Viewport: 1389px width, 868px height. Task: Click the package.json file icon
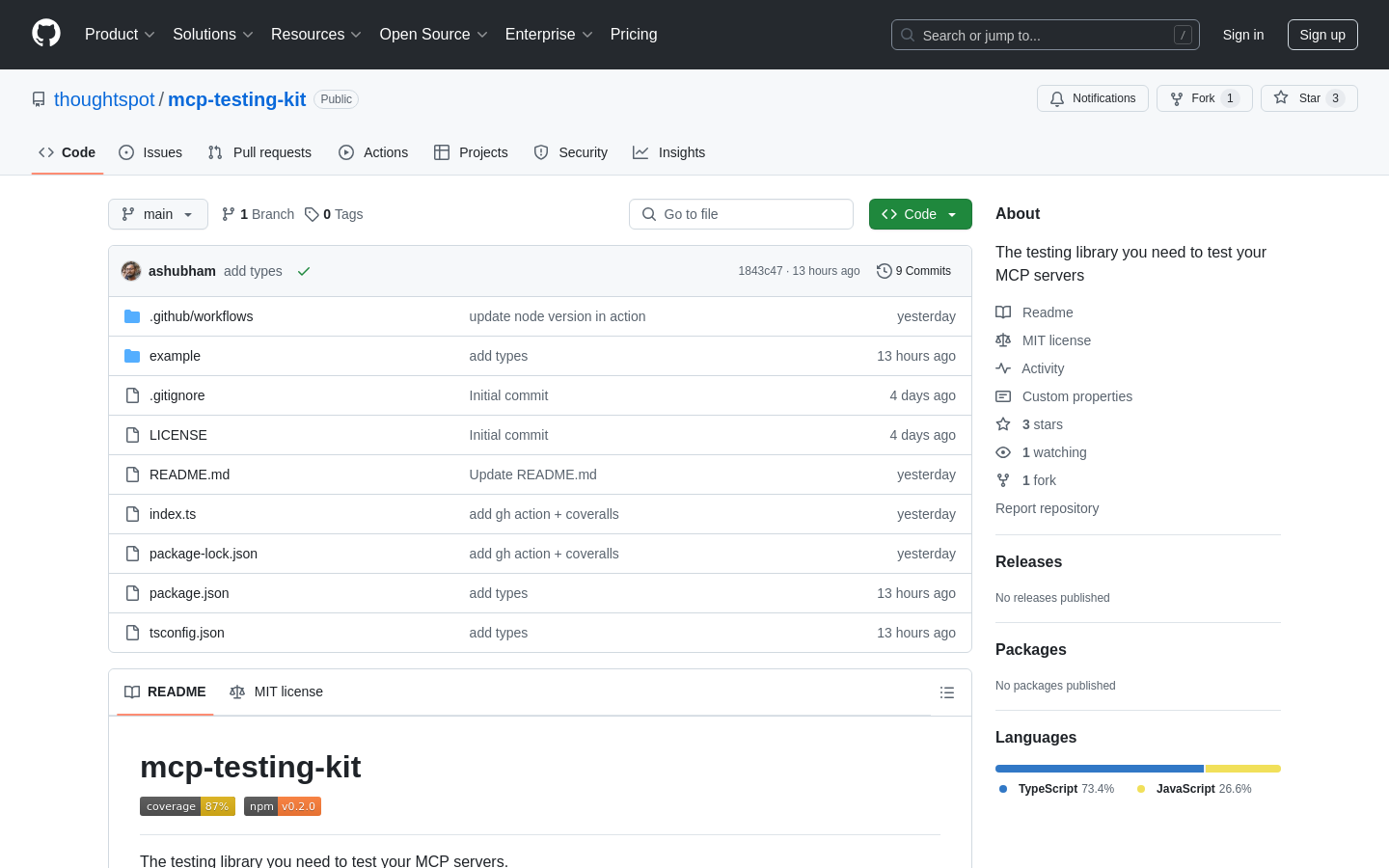132,593
